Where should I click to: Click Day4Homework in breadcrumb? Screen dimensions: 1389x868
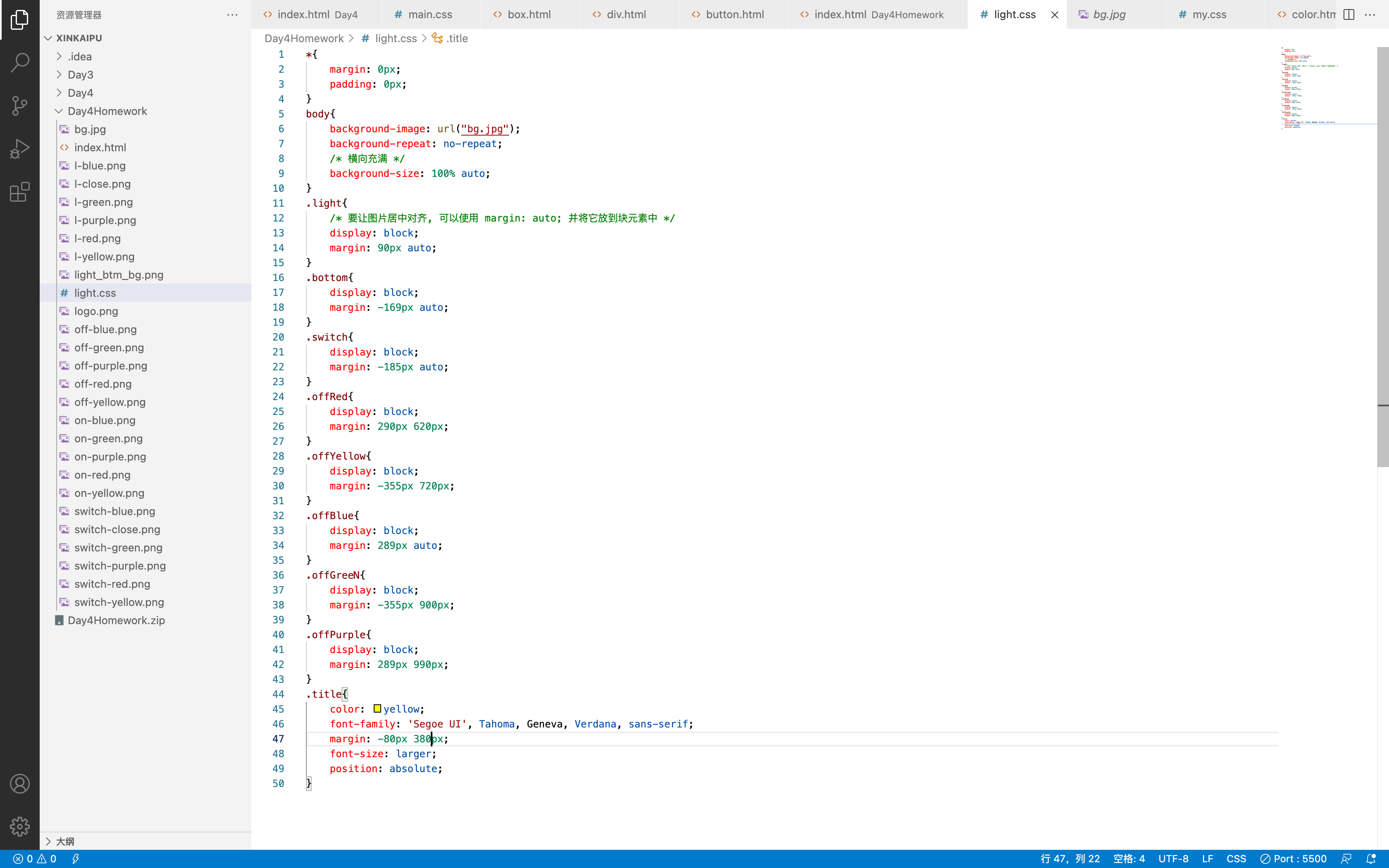303,38
